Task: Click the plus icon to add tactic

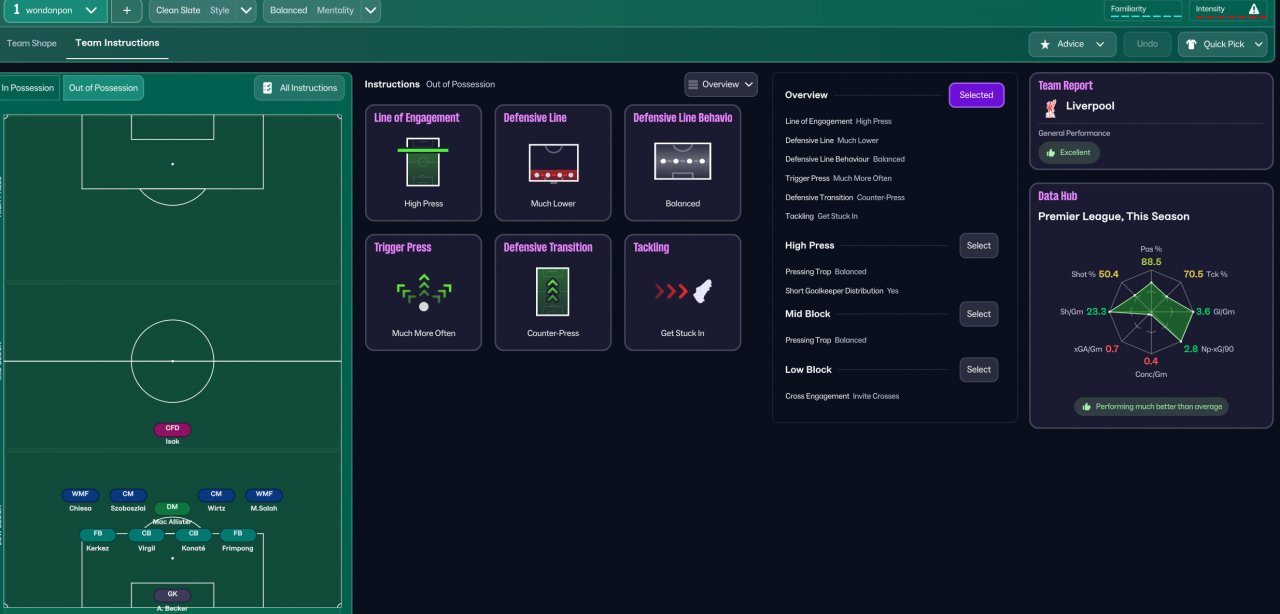Action: coord(126,11)
